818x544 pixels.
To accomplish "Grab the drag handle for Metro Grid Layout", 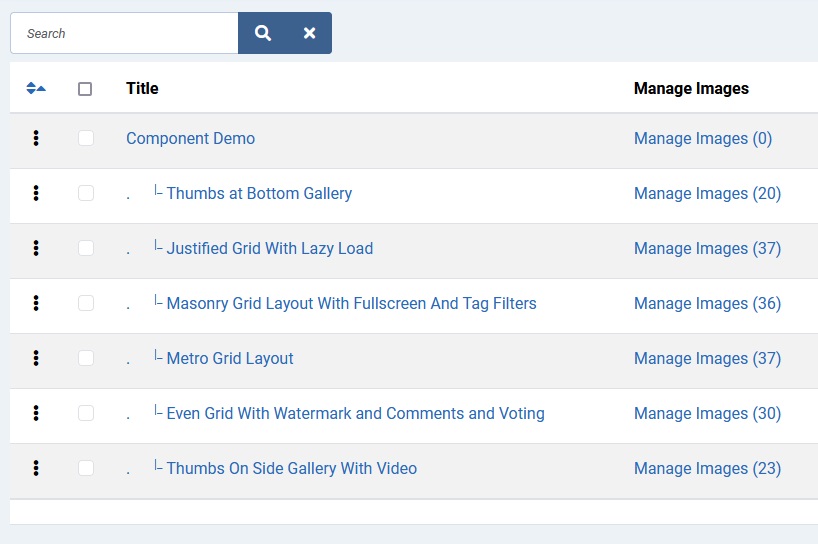I will point(36,358).
